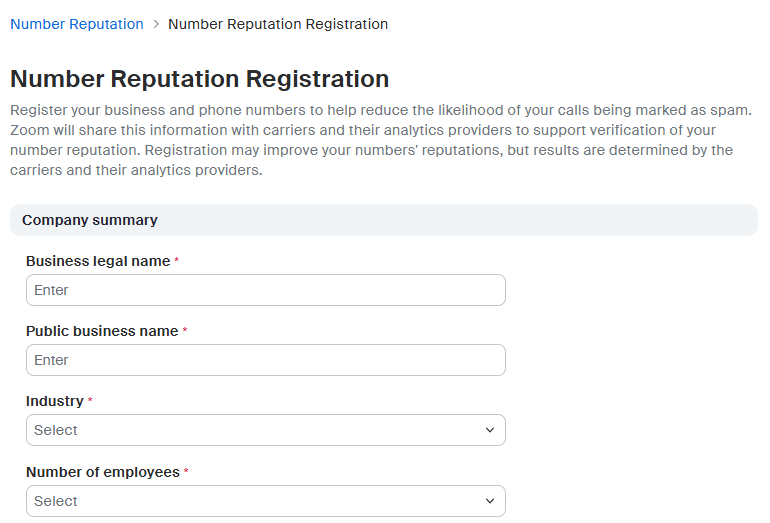The image size is (770, 523).
Task: Click the required asterisk beside Industry
Action: pos(90,401)
